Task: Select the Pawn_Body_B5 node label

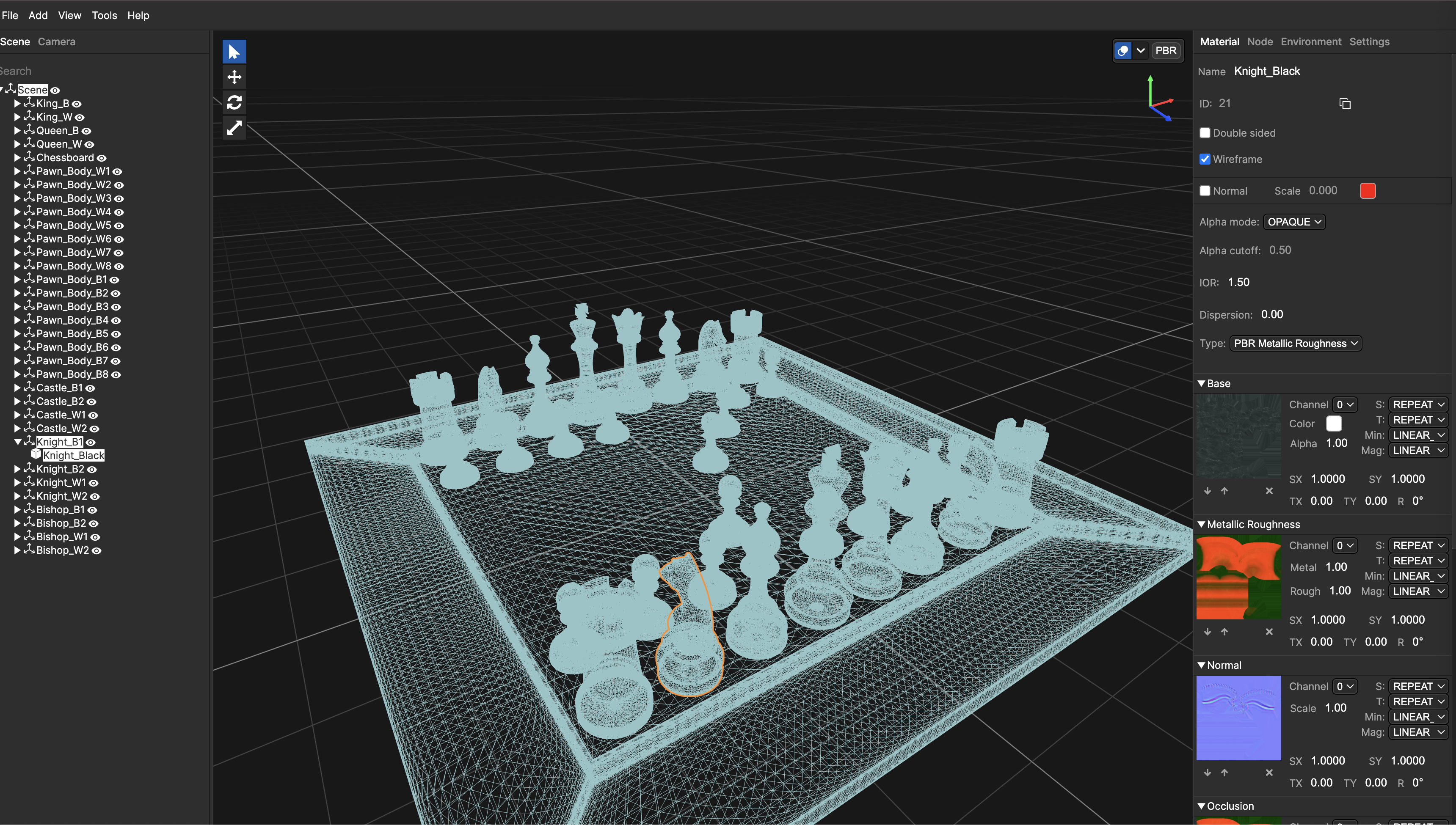Action: pos(72,333)
